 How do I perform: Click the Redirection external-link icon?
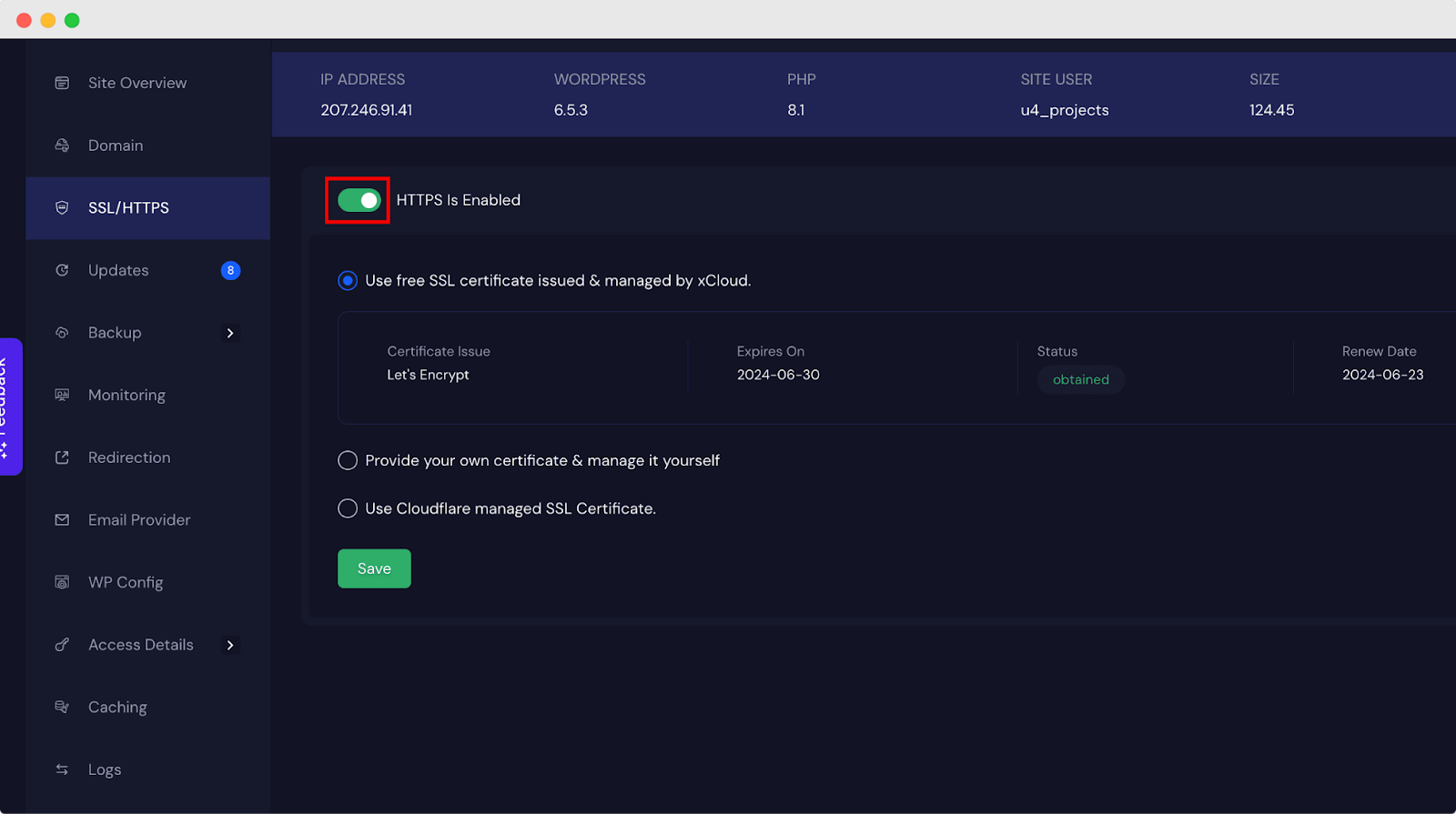click(x=62, y=457)
